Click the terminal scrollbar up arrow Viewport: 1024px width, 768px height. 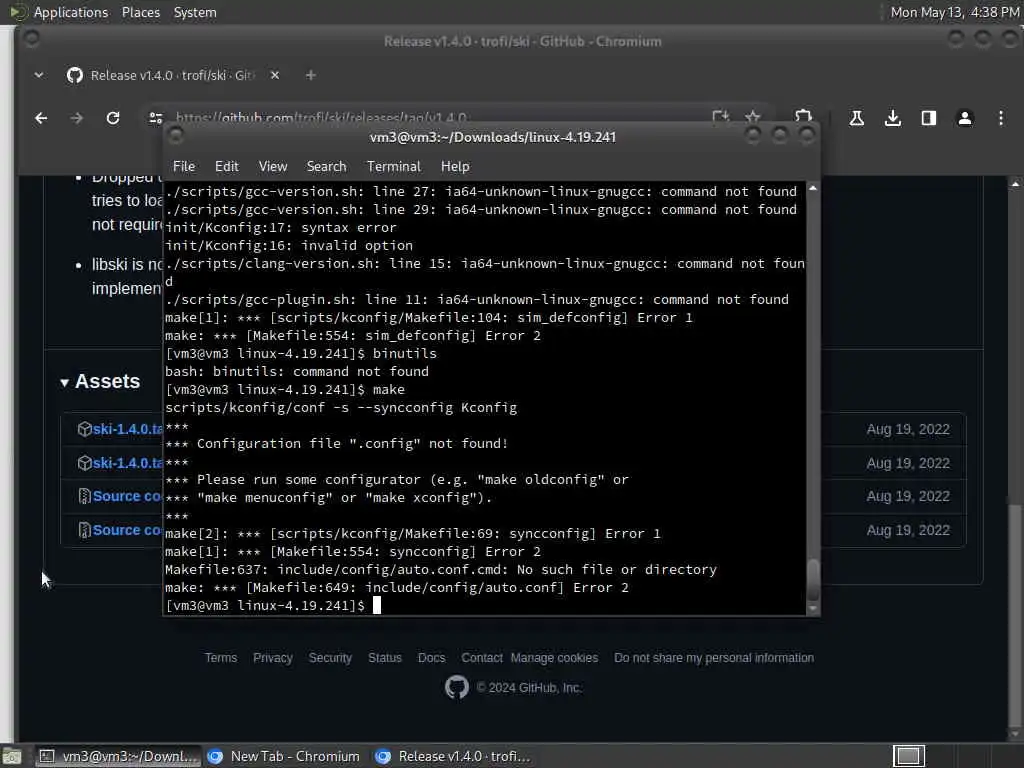click(x=812, y=188)
